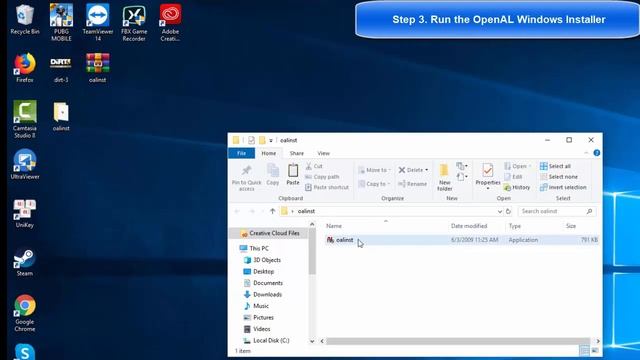Open the Explorer help icon
This screenshot has width=640, height=360.
(x=597, y=153)
